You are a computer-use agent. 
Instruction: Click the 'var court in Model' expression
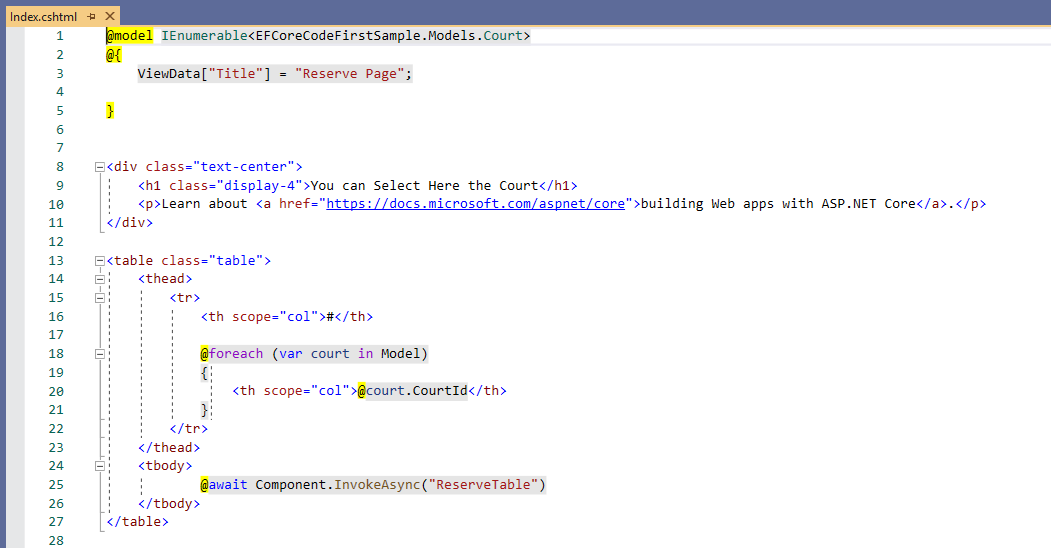click(x=349, y=354)
